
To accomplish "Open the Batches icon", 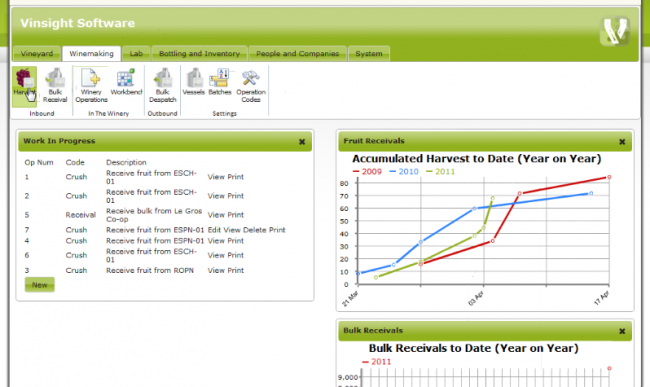I will (220, 82).
